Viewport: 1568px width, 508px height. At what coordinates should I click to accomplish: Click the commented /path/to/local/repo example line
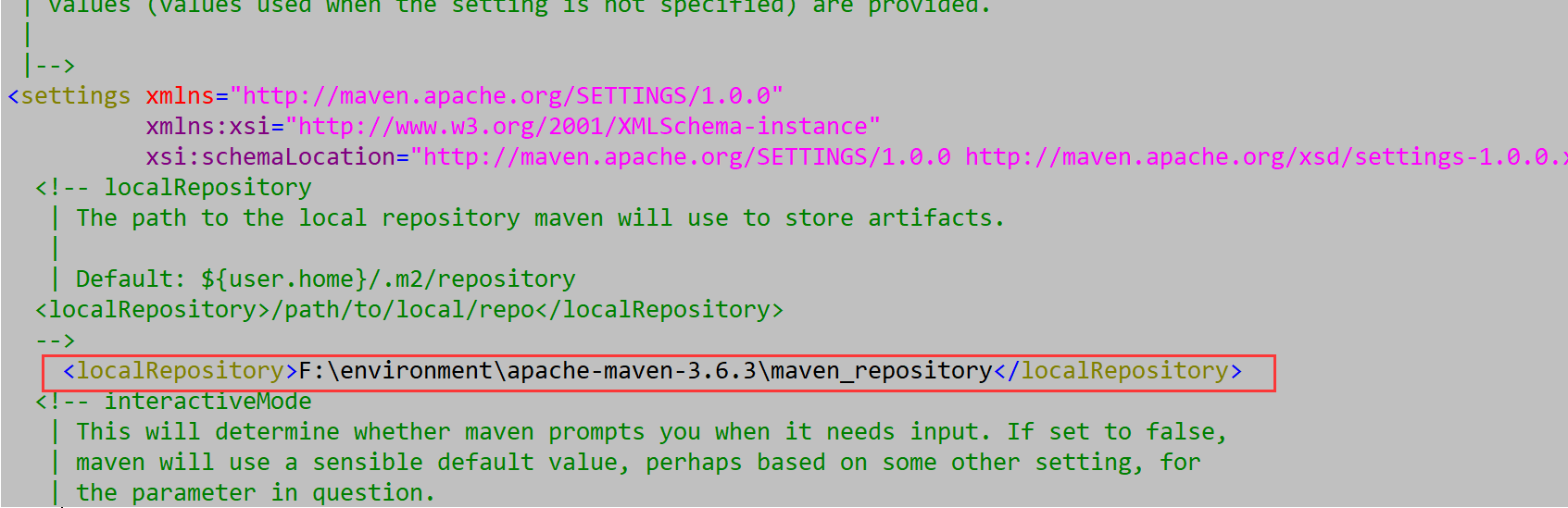408,310
